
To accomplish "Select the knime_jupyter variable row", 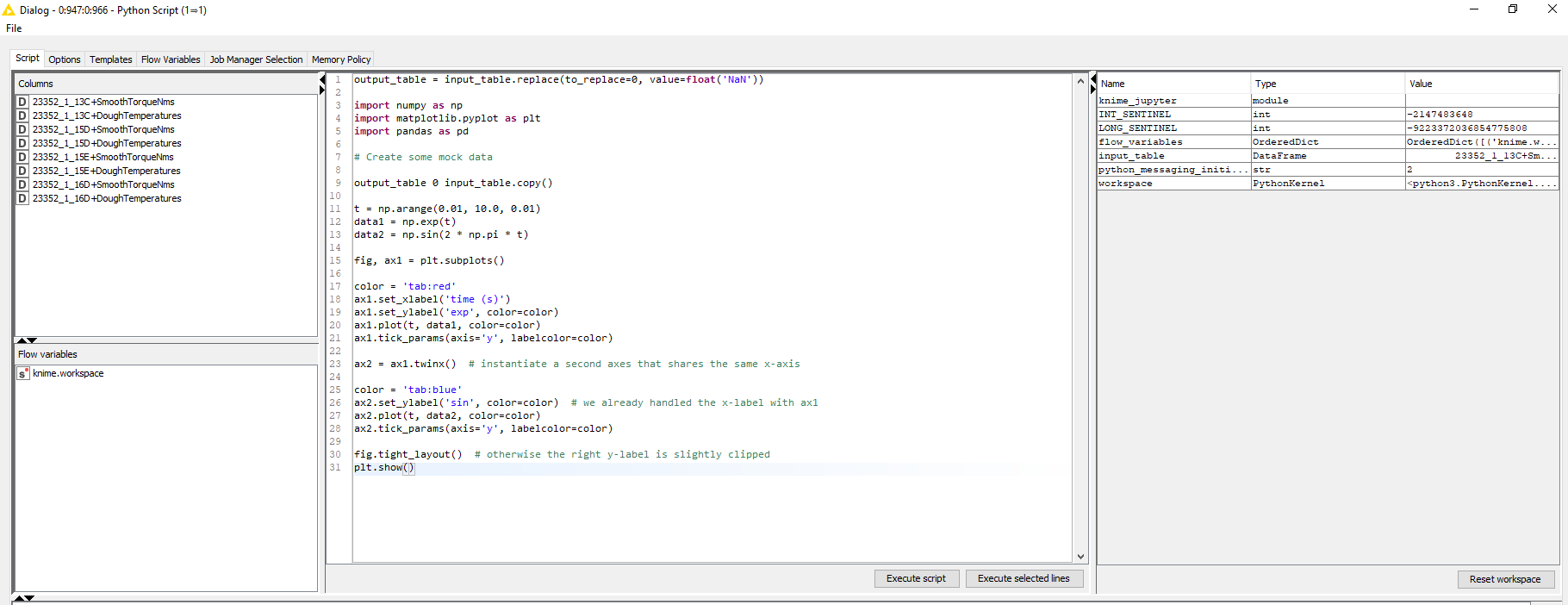I will (1328, 101).
